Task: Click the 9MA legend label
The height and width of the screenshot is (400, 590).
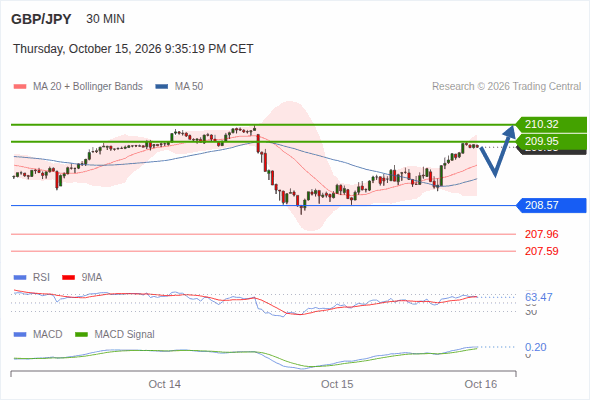Action: click(92, 278)
